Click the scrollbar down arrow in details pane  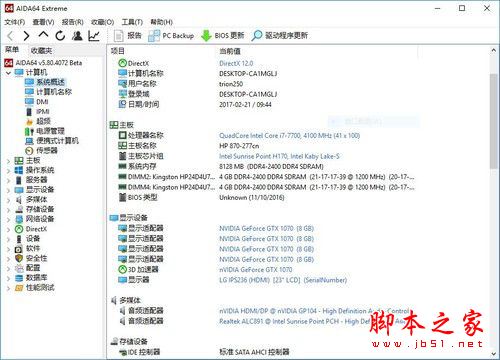pos(493,354)
